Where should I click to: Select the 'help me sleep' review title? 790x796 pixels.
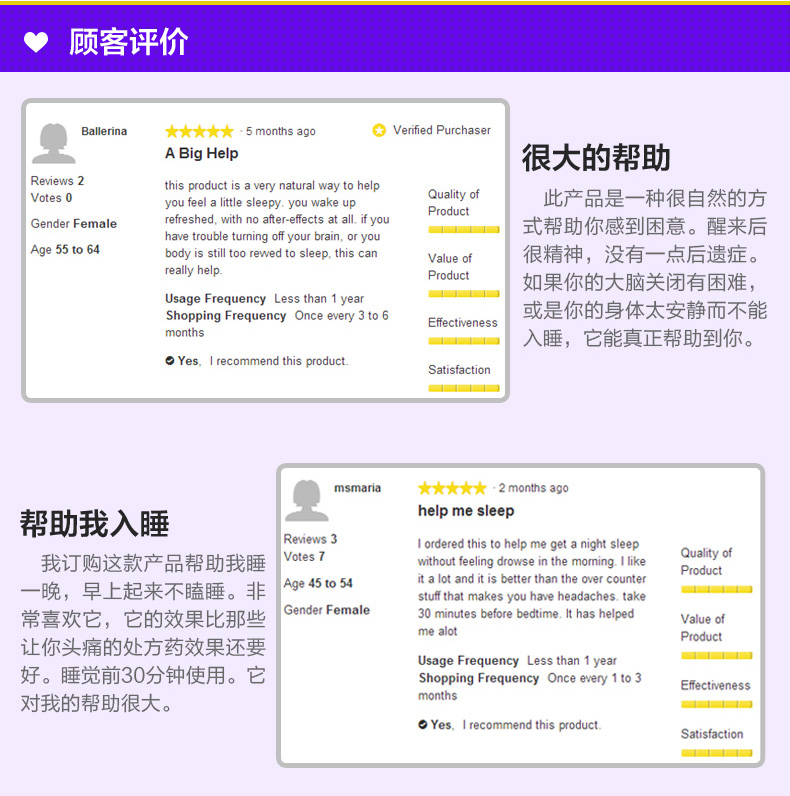[x=465, y=511]
